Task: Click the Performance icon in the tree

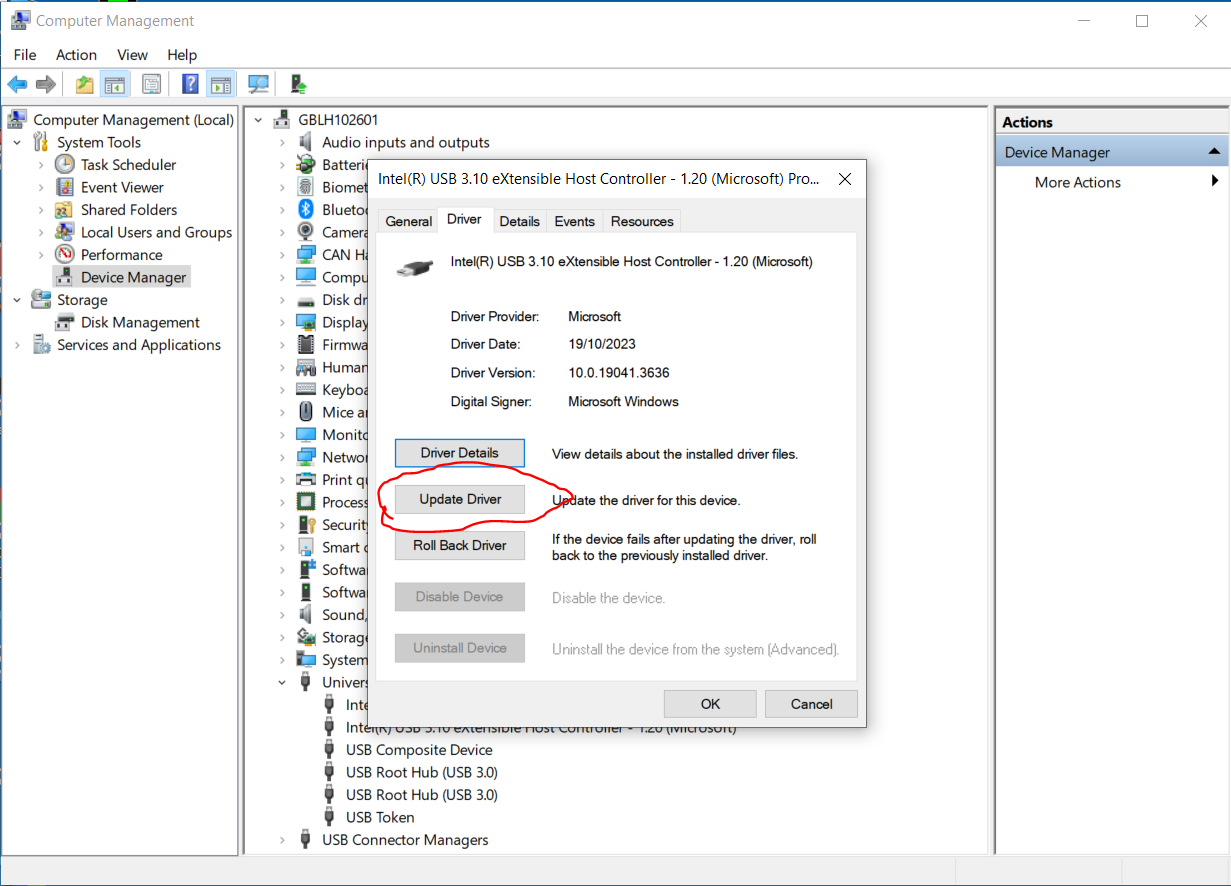Action: pos(65,255)
